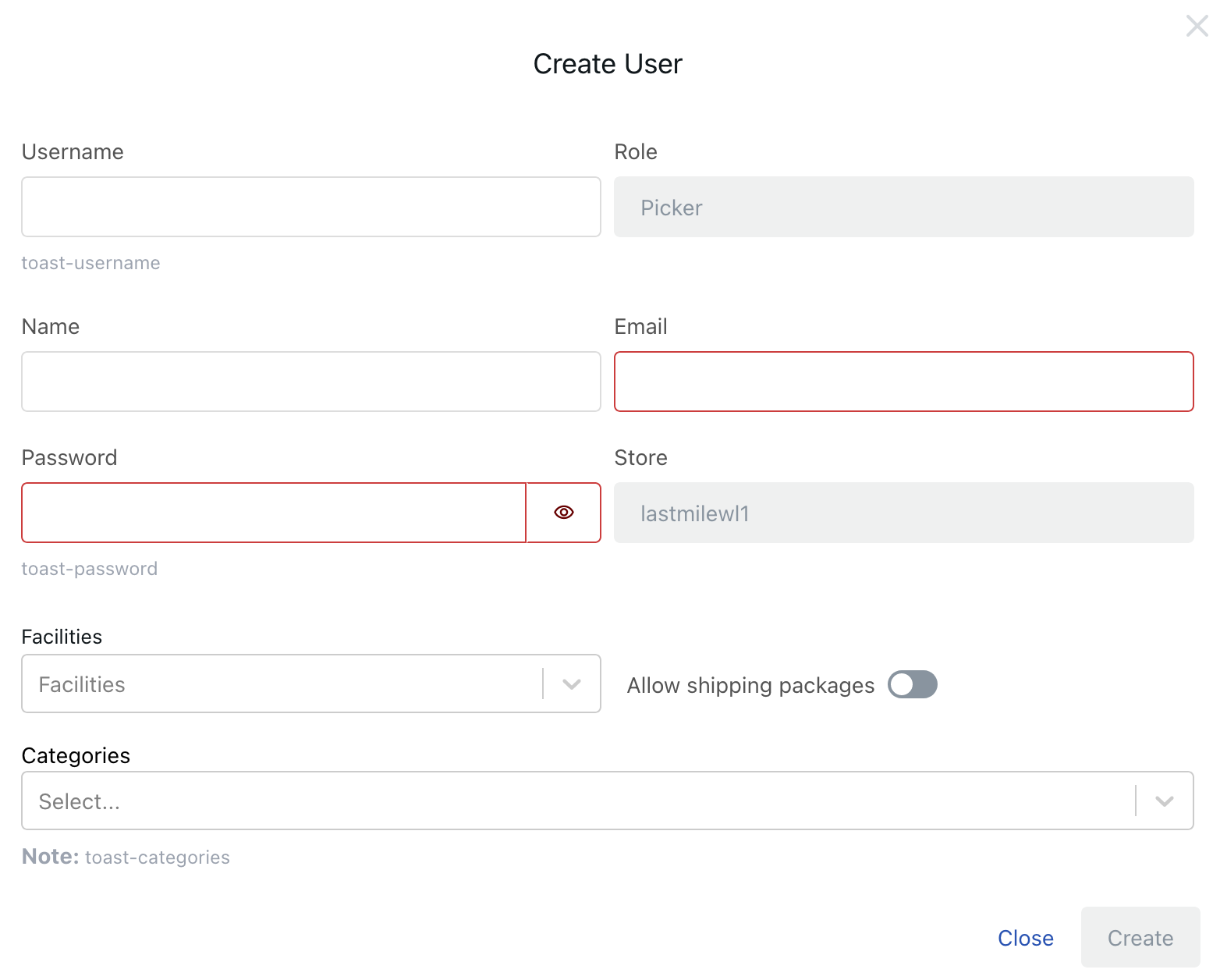
Task: Expand the Facilities dropdown chevron arrow
Action: tap(572, 684)
